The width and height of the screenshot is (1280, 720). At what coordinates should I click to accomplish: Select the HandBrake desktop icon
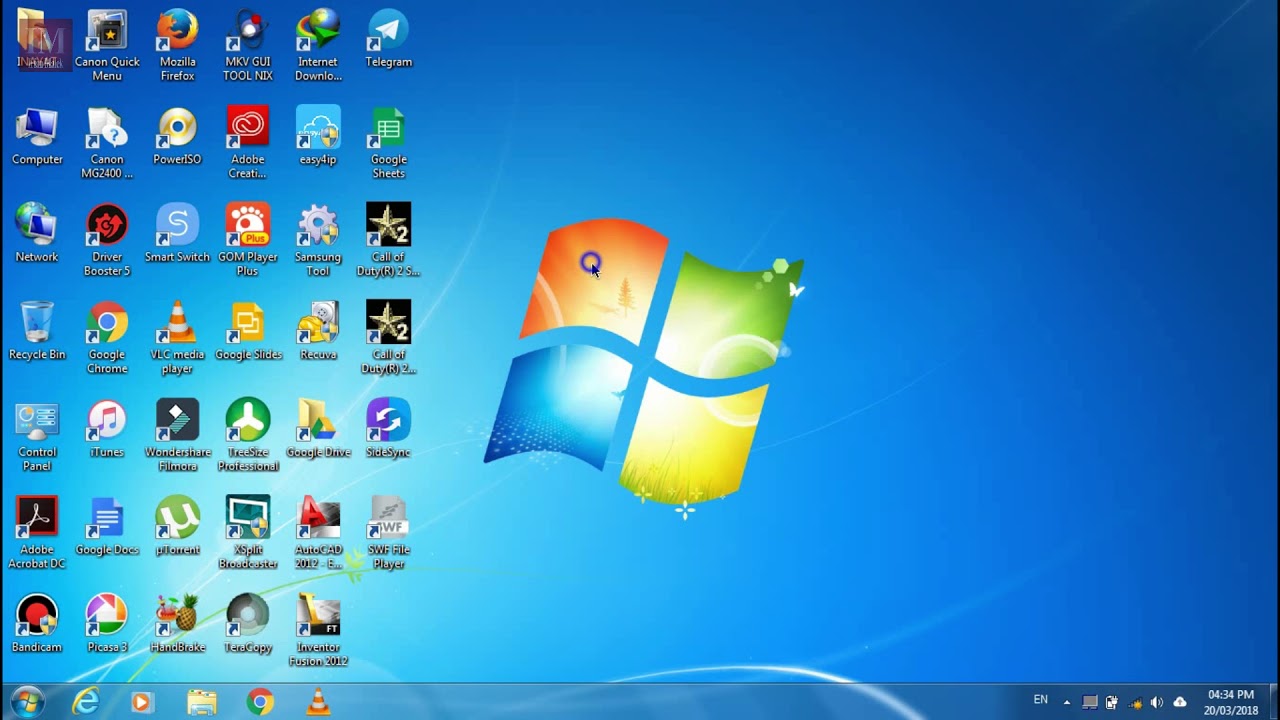(177, 625)
